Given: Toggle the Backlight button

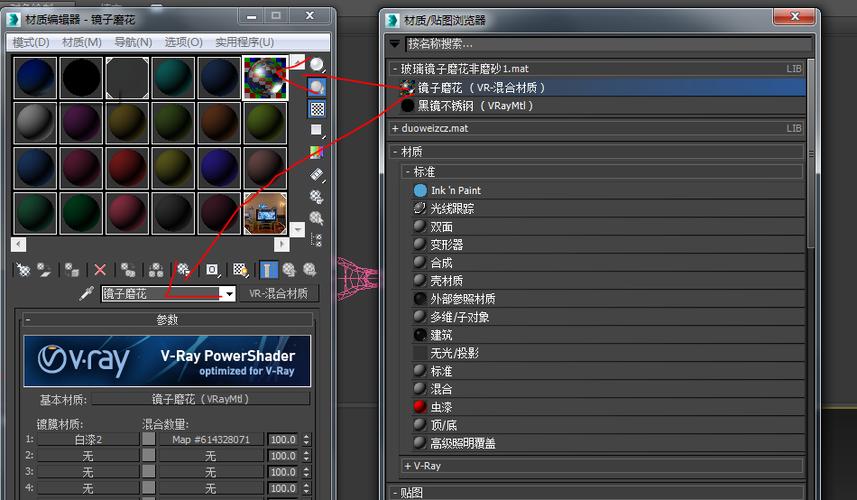Looking at the screenshot, I should tap(316, 87).
